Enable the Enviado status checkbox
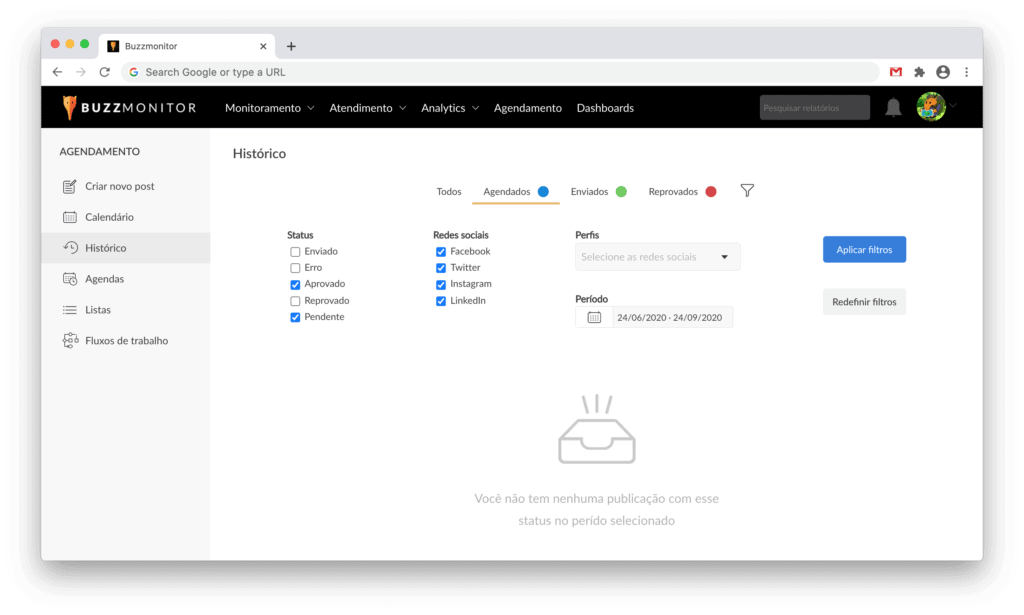Screen dimensions: 1024x615 (x=295, y=252)
